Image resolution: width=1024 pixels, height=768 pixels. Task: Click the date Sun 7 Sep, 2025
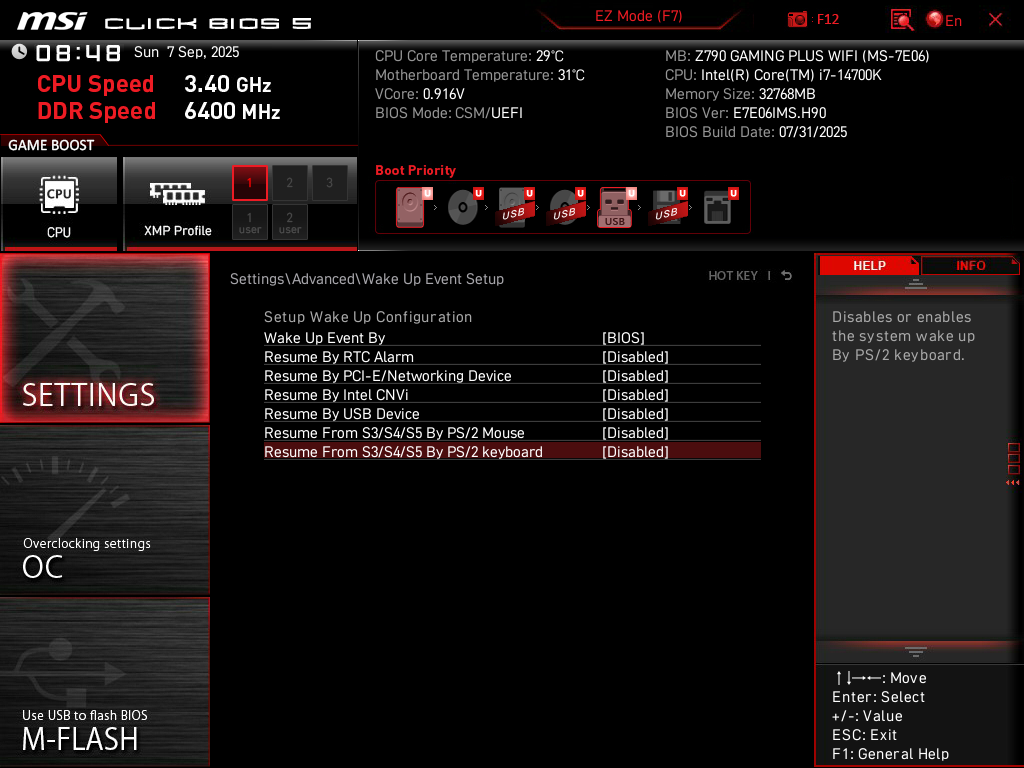(x=187, y=52)
